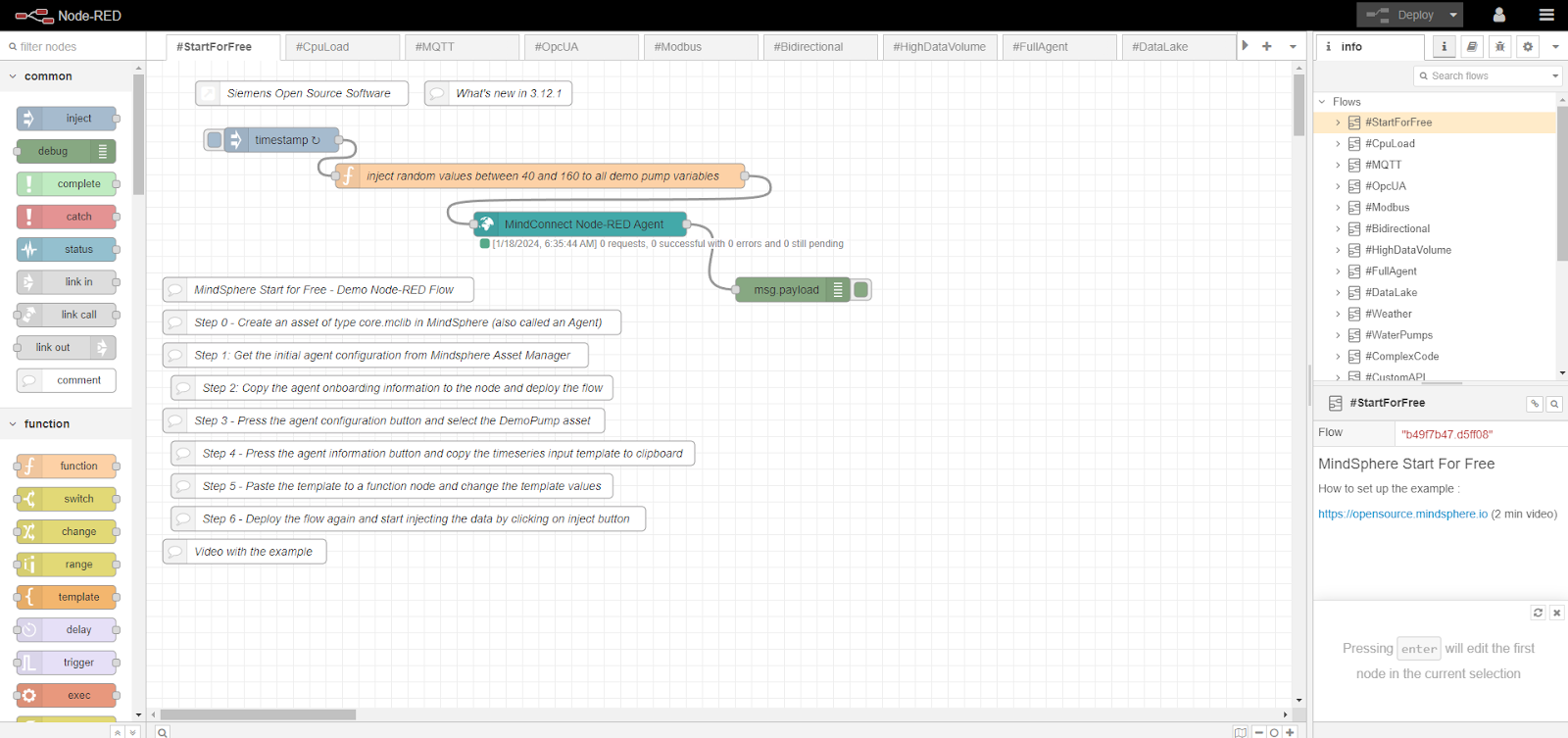This screenshot has width=1568, height=738.
Task: Refresh the tips box
Action: pyautogui.click(x=1538, y=613)
